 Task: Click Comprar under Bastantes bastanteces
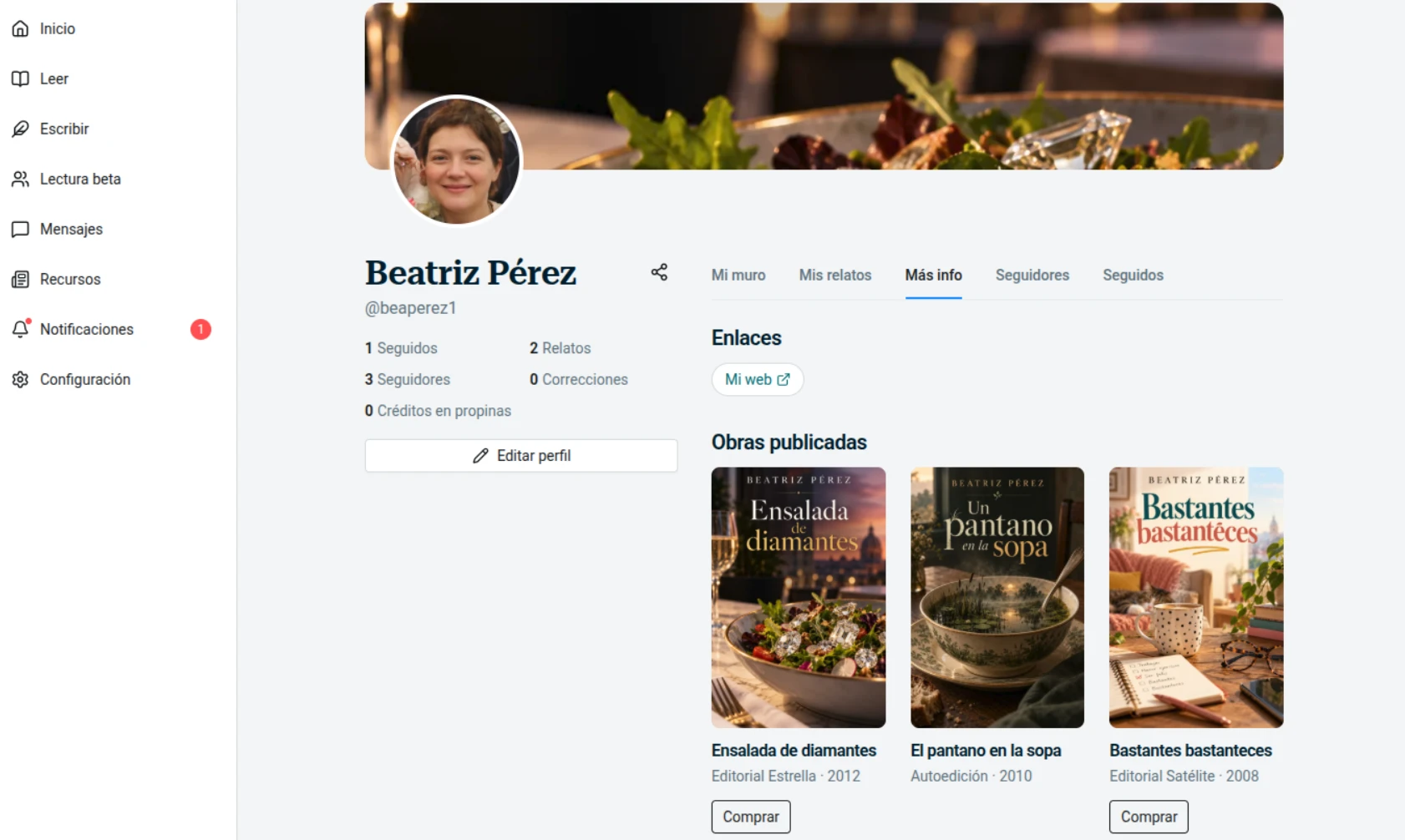tap(1149, 817)
